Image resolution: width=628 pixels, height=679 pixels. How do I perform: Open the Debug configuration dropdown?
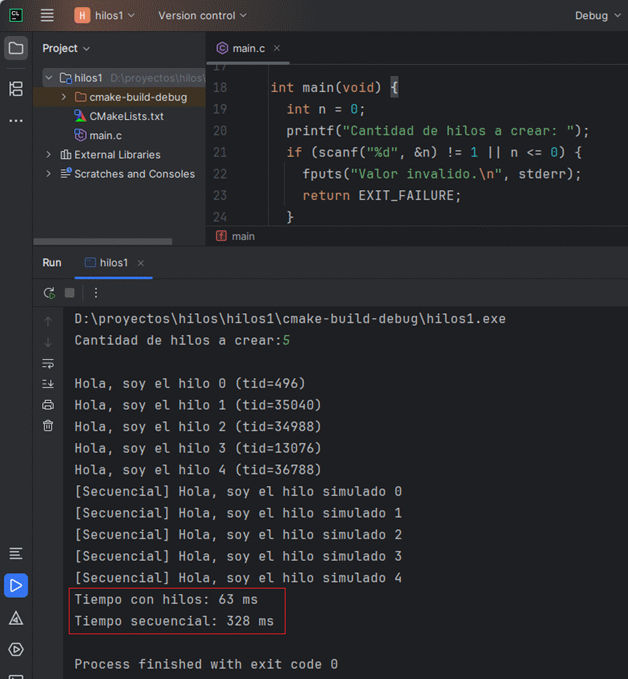[596, 16]
